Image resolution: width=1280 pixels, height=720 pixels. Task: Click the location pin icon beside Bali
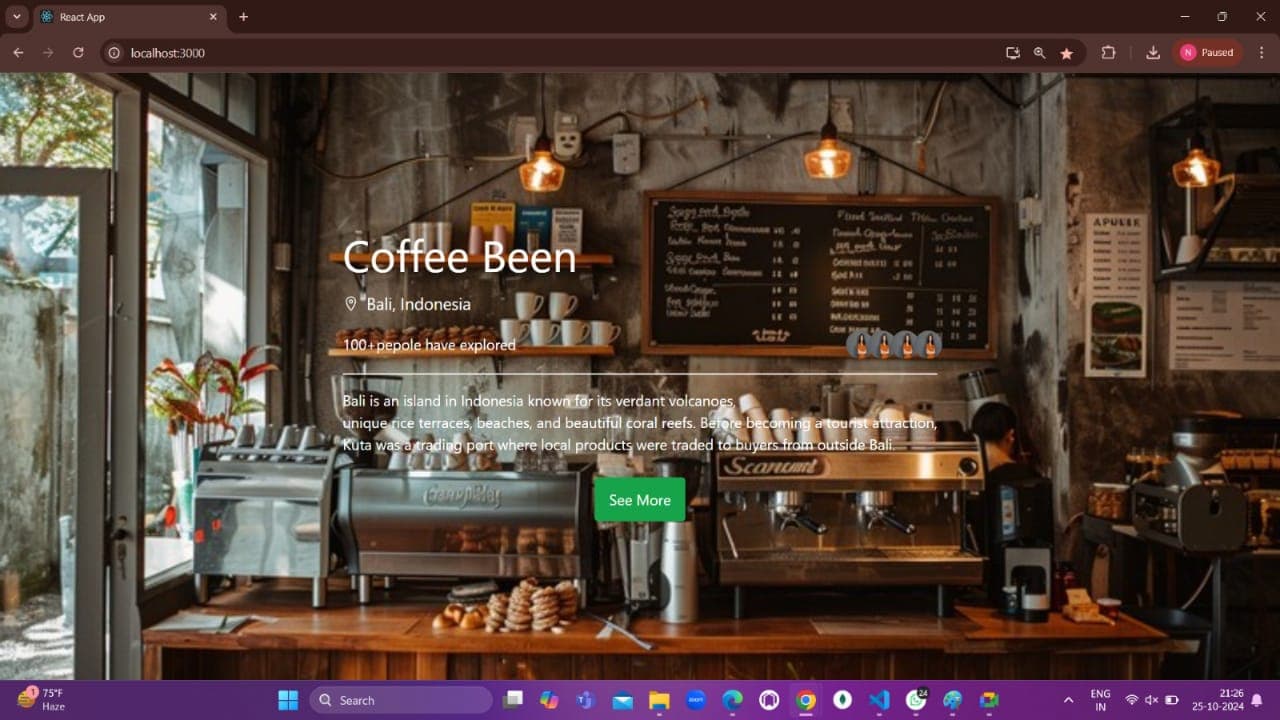coord(351,304)
